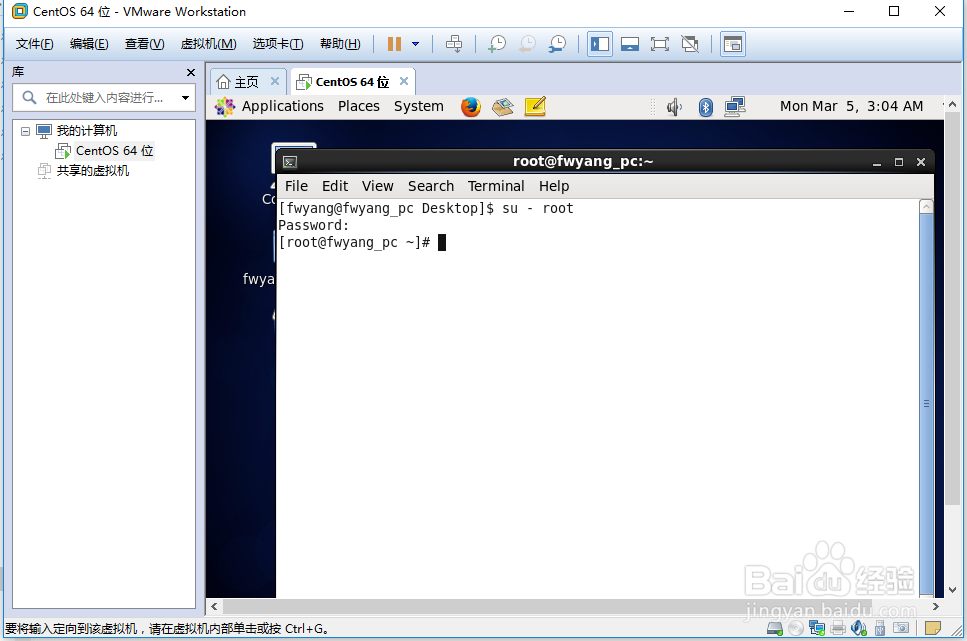The image size is (967, 641).
Task: Open the terminal Help menu
Action: pyautogui.click(x=554, y=186)
